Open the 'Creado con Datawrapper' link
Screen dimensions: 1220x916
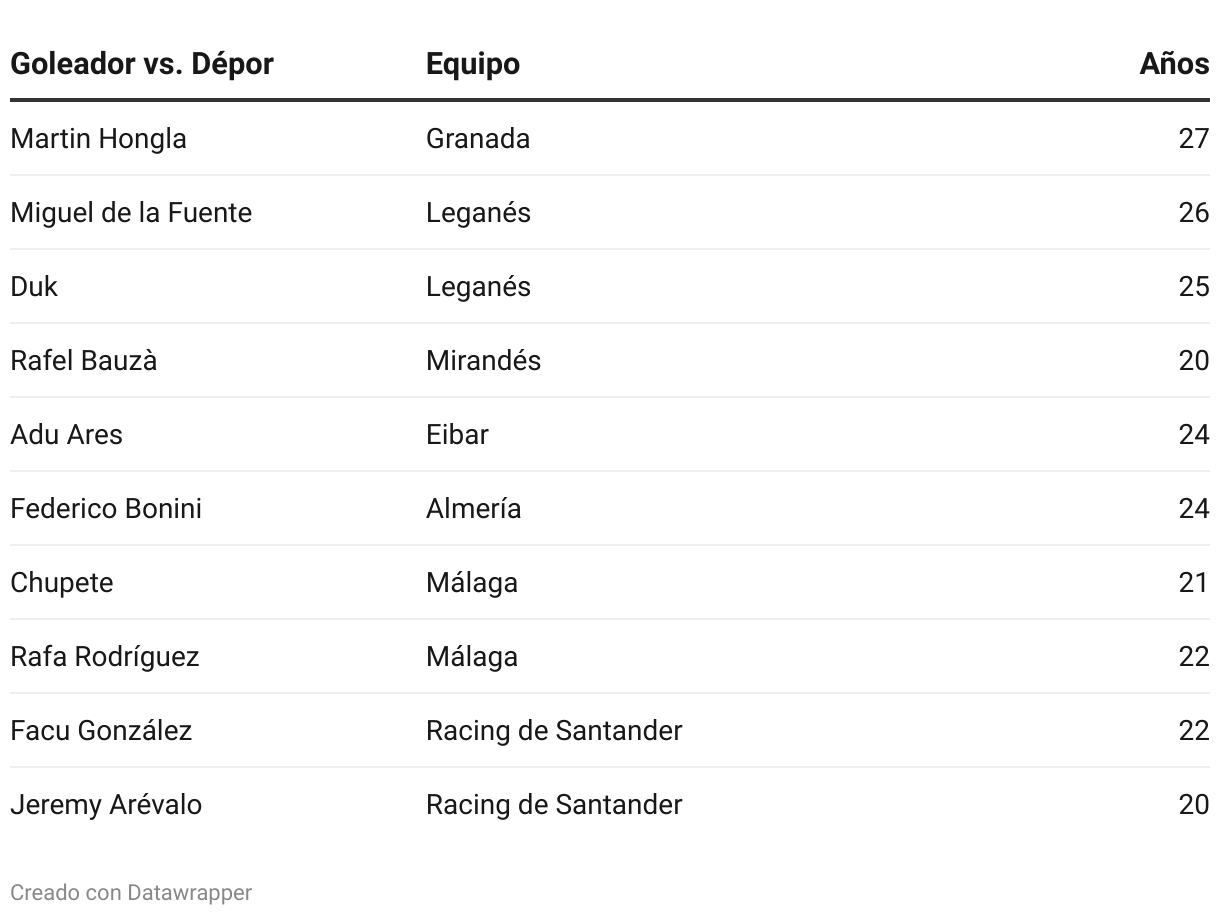point(131,892)
